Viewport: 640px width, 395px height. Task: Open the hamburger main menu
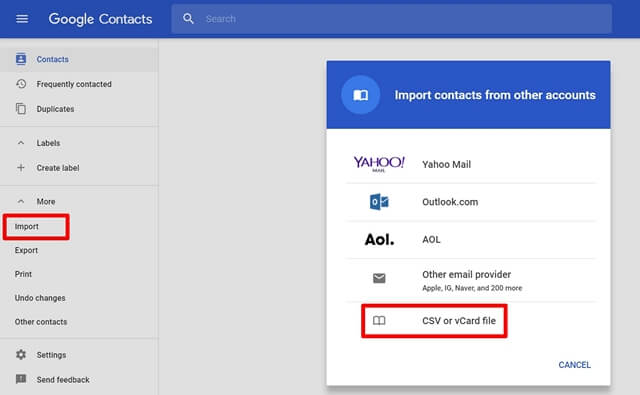pos(22,19)
